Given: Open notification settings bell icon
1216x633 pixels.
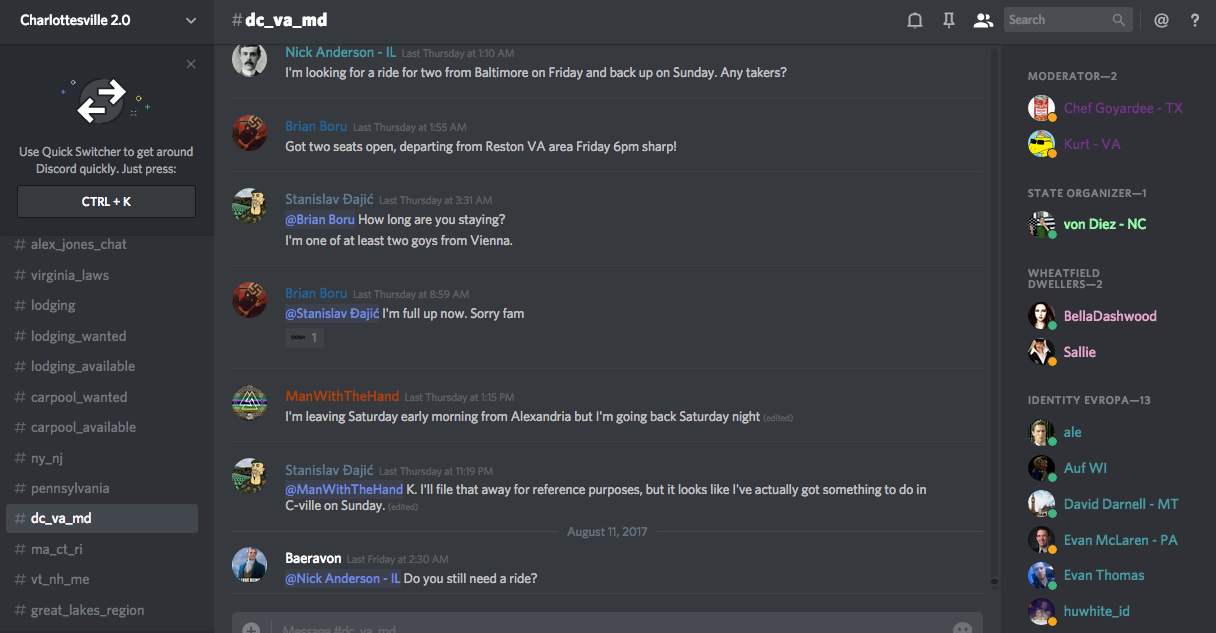Looking at the screenshot, I should click(x=914, y=20).
